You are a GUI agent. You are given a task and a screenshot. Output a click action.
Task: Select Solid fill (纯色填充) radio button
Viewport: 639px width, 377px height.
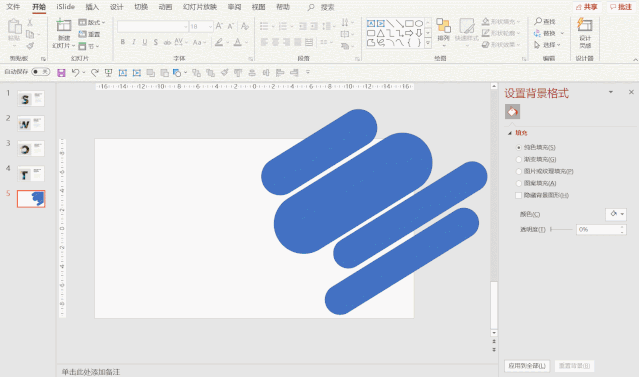click(519, 148)
